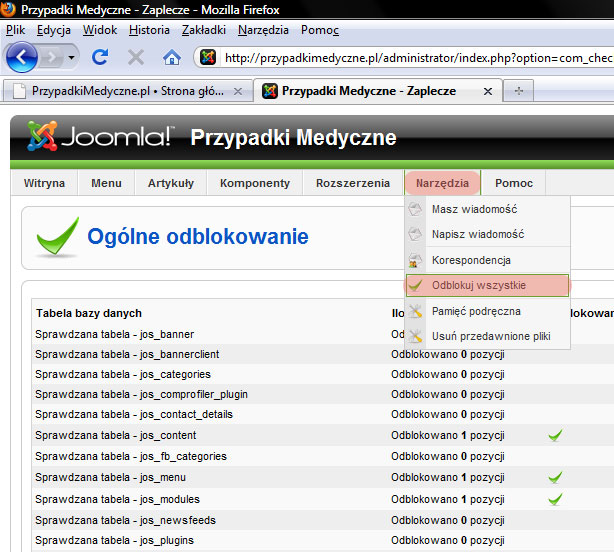Select Odblokuj wszystkie menu entry

[488, 285]
